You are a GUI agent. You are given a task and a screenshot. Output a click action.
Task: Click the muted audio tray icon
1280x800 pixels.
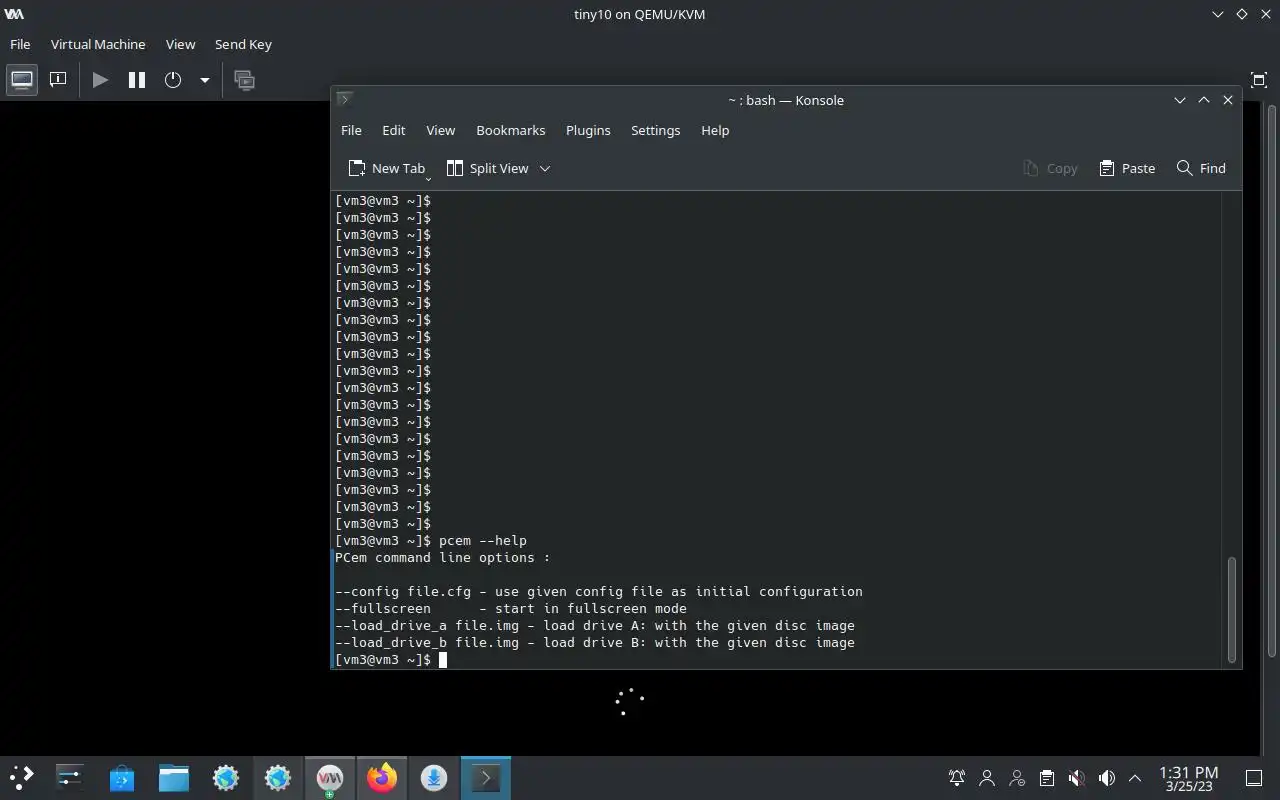[1076, 778]
